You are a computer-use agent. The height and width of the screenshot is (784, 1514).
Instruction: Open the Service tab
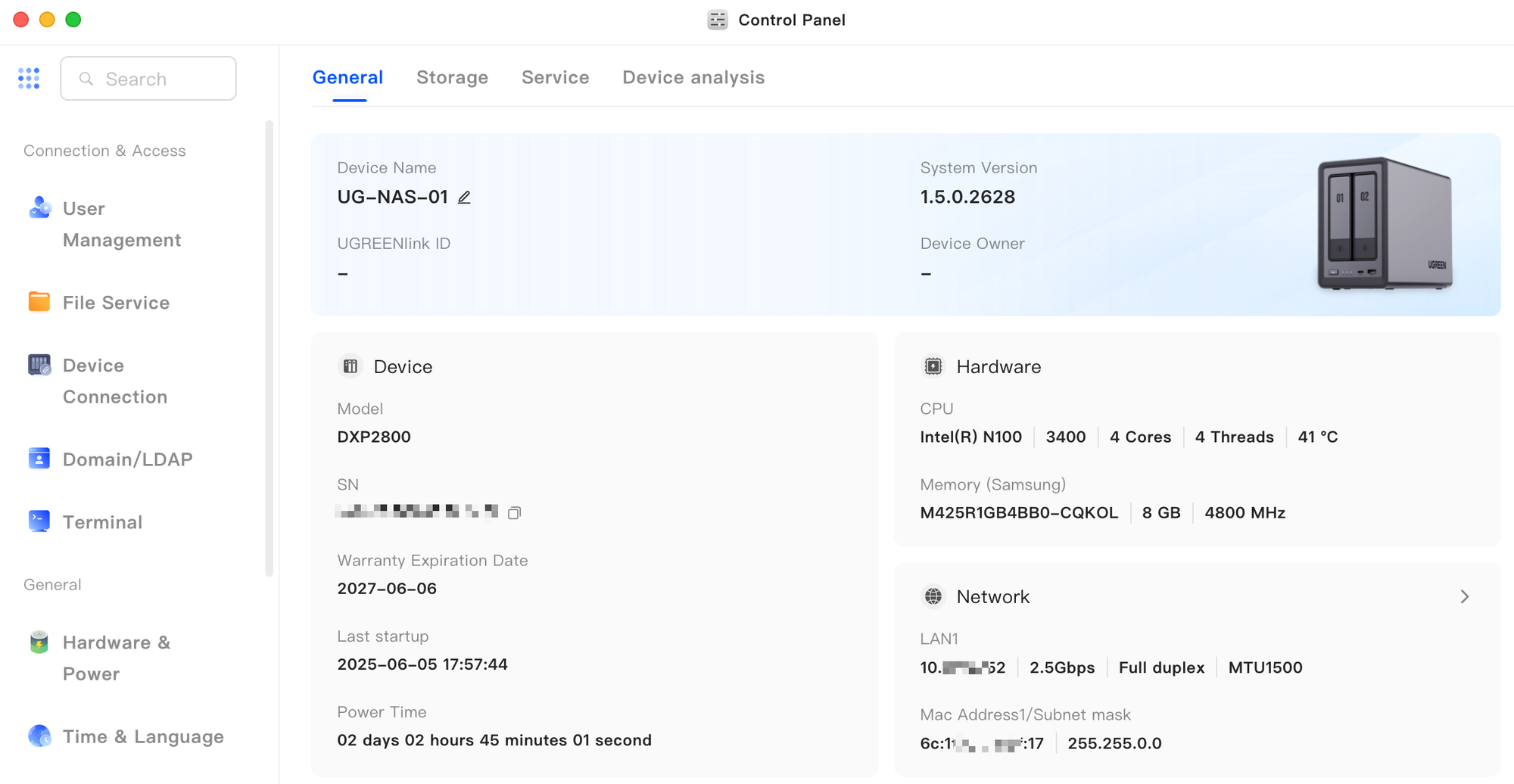pyautogui.click(x=556, y=77)
